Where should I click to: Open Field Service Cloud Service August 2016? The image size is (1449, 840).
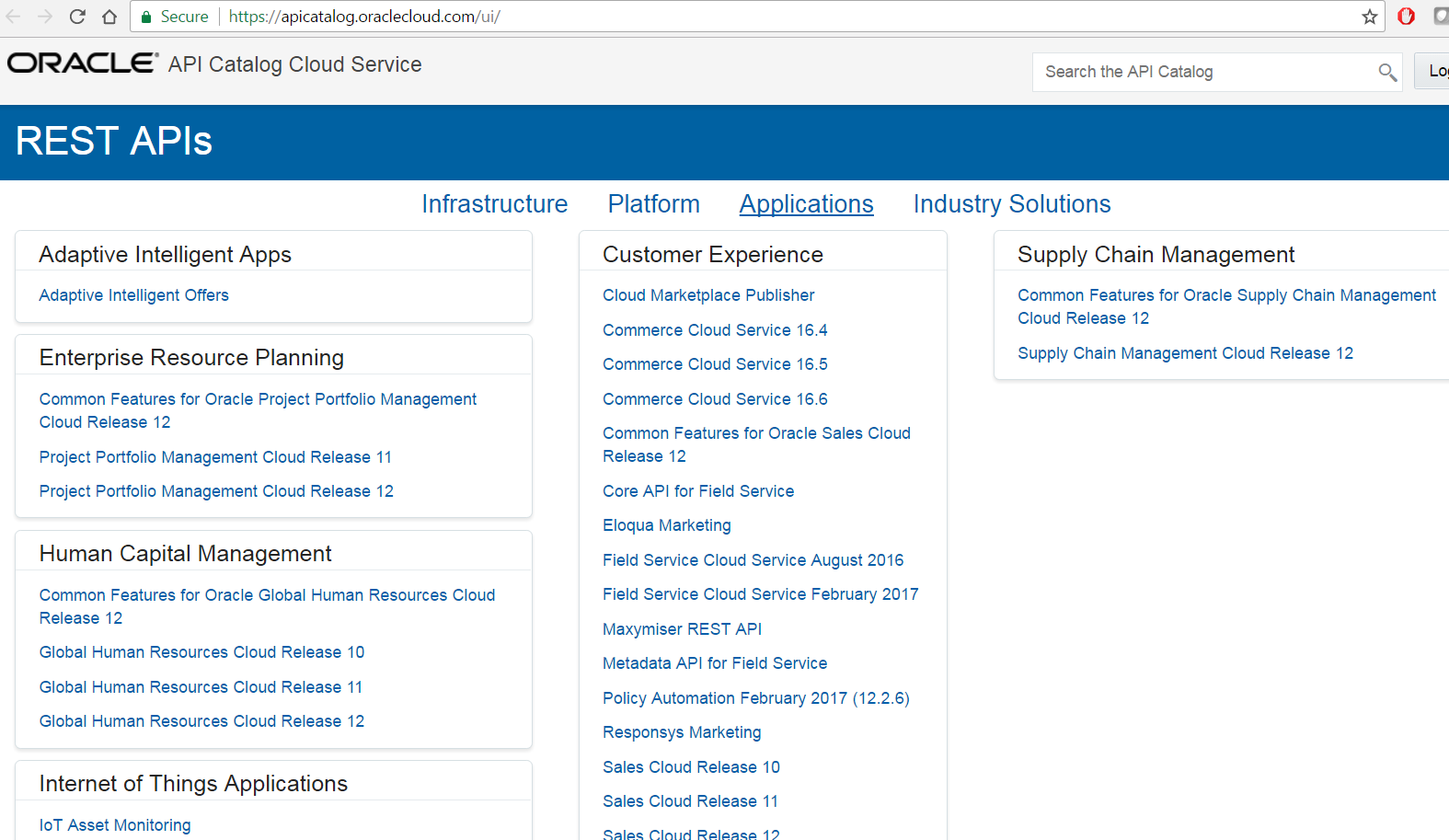pyautogui.click(x=753, y=560)
